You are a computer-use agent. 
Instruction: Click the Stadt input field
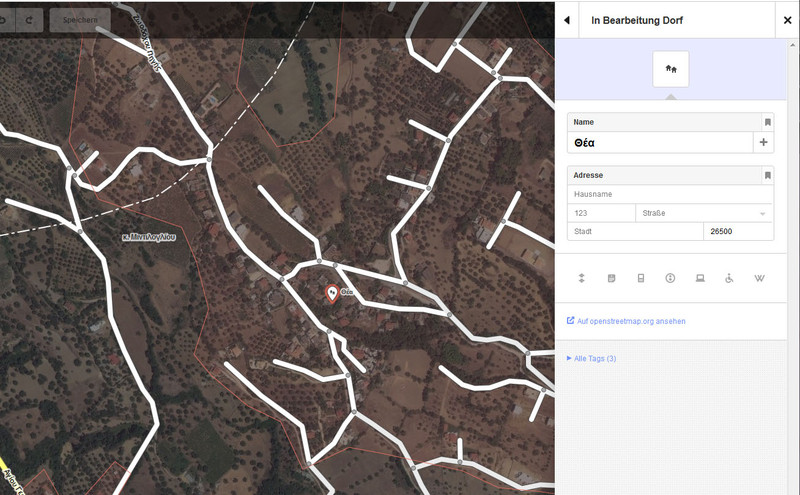(x=635, y=231)
